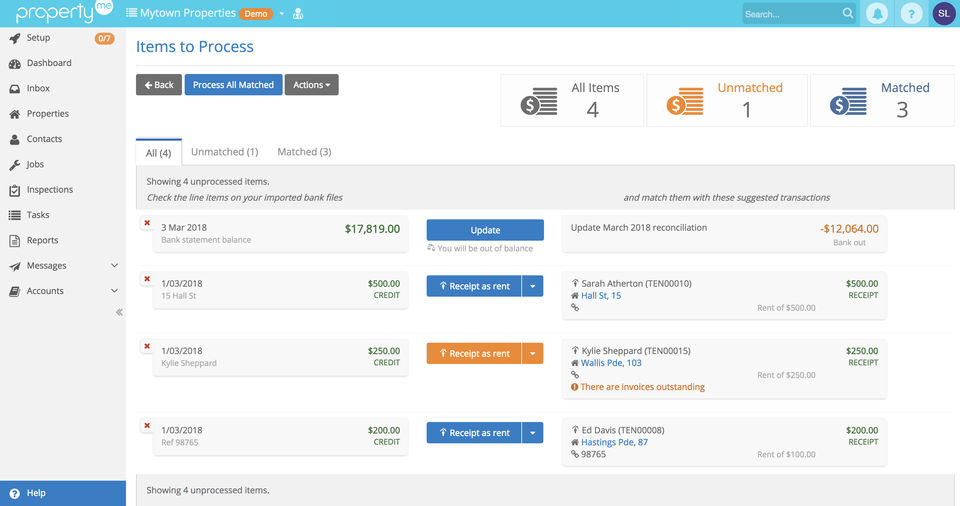Open the portfolio switcher arrow beside Demo
960x506 pixels.
tap(282, 13)
